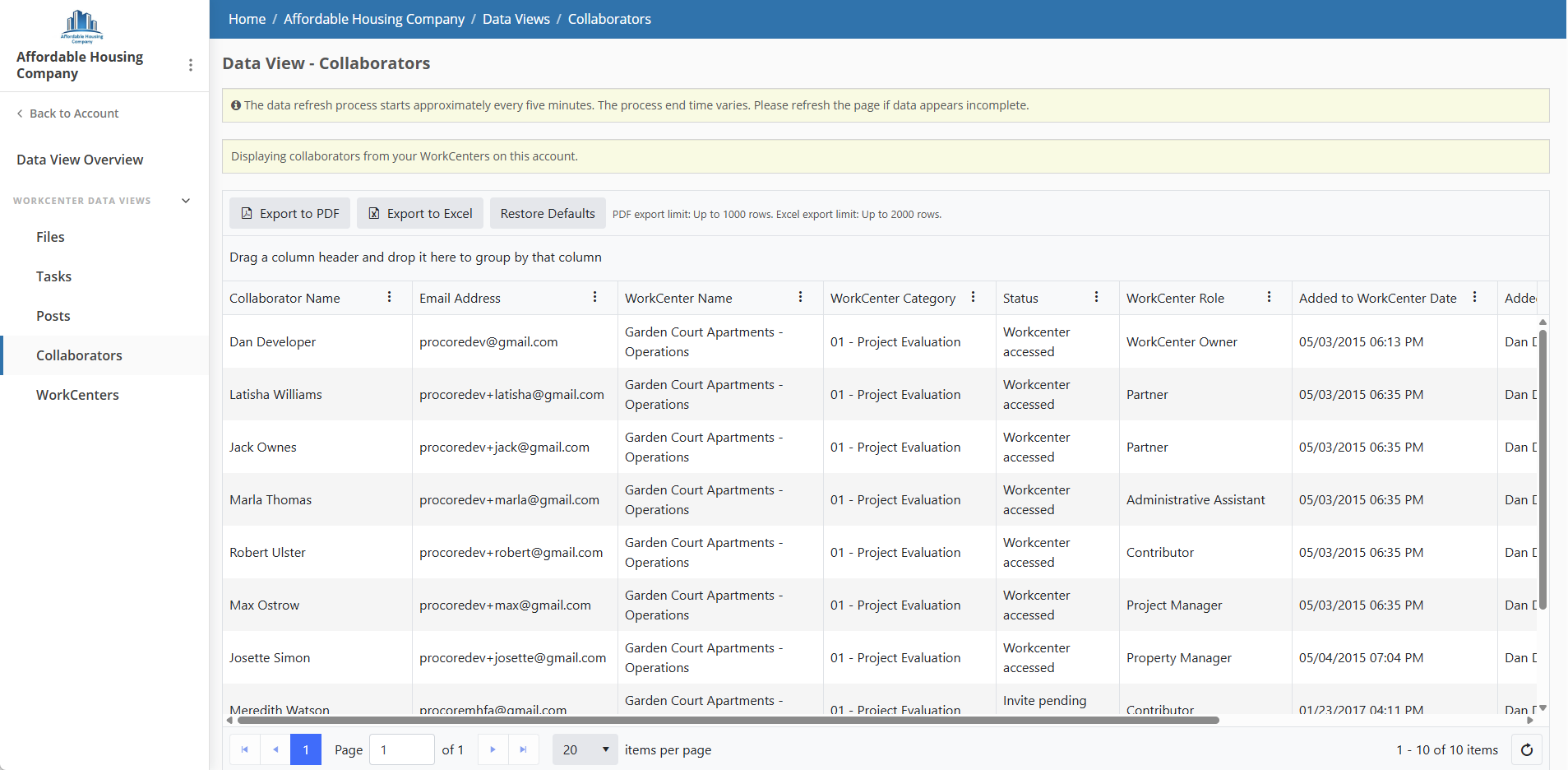Select Jack Ownes name cell
Image resolution: width=1568 pixels, height=770 pixels.
[317, 447]
